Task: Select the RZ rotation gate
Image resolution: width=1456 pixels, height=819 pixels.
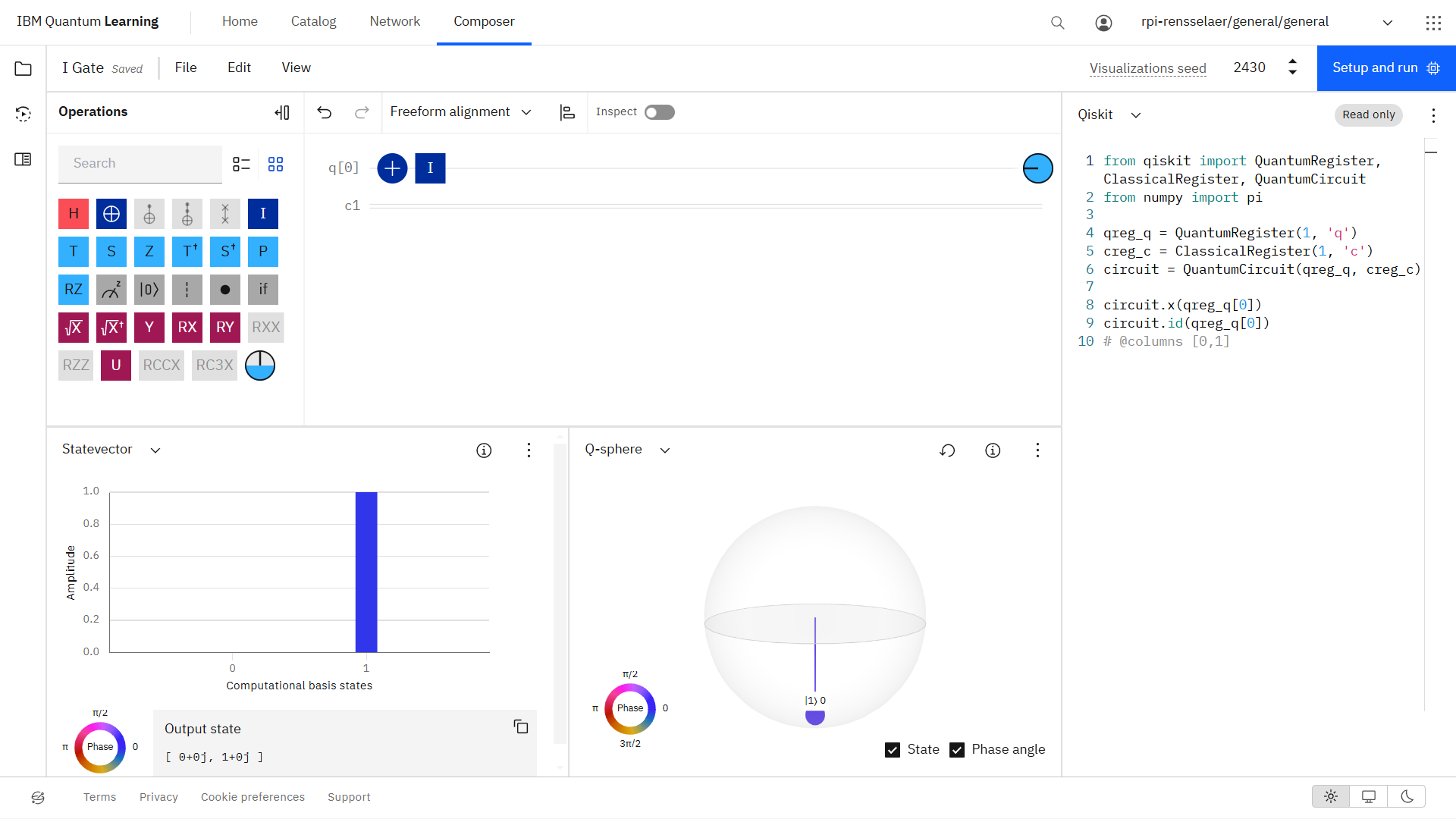Action: [74, 290]
